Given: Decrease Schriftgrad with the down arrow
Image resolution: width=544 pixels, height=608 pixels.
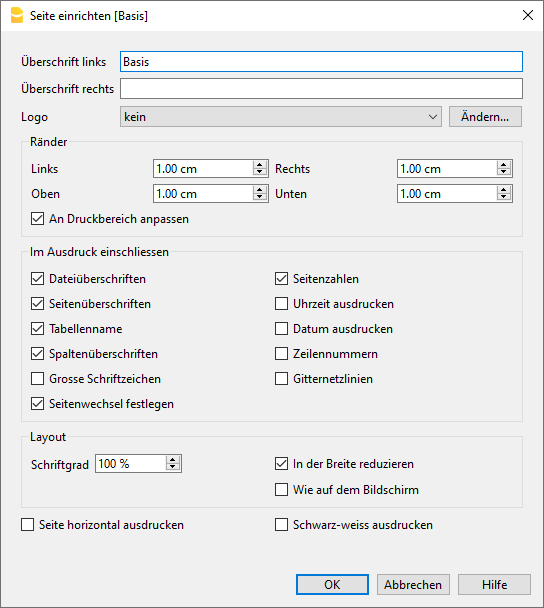Looking at the screenshot, I should (x=173, y=468).
